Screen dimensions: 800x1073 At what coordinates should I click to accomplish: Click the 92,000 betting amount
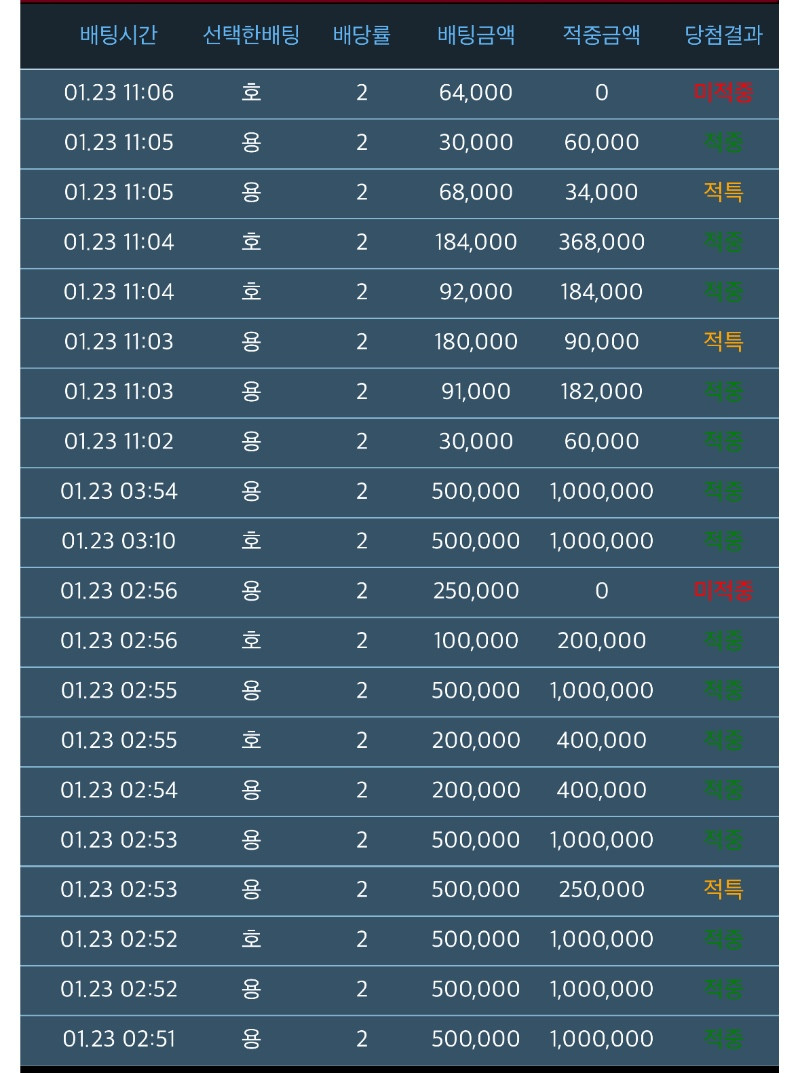pyautogui.click(x=476, y=292)
